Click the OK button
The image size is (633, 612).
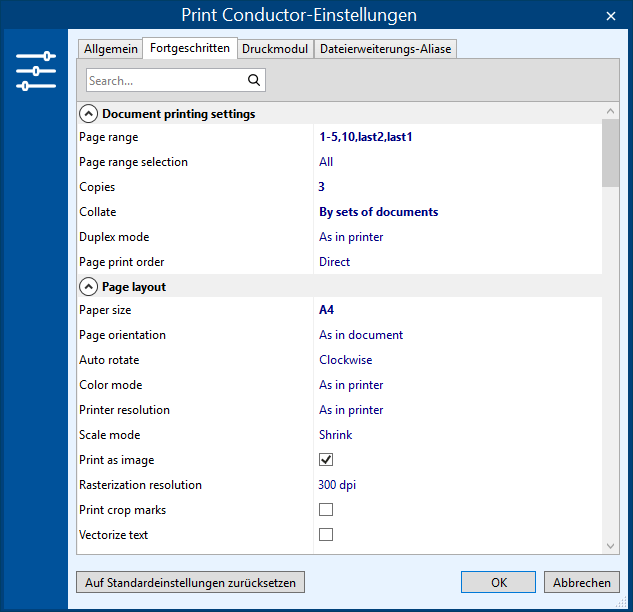(499, 582)
